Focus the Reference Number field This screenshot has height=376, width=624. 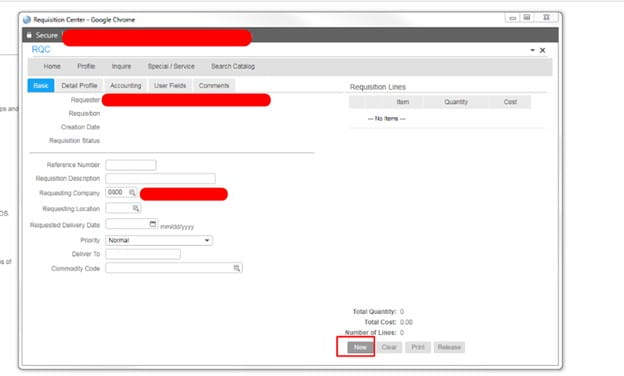131,165
